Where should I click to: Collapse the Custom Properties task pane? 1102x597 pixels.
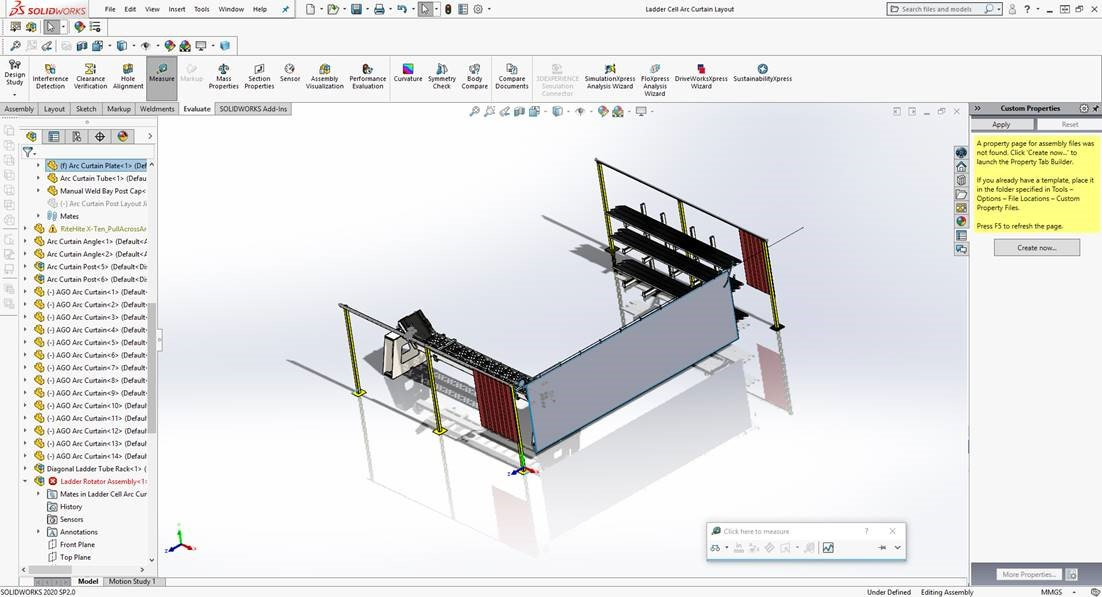coord(977,108)
